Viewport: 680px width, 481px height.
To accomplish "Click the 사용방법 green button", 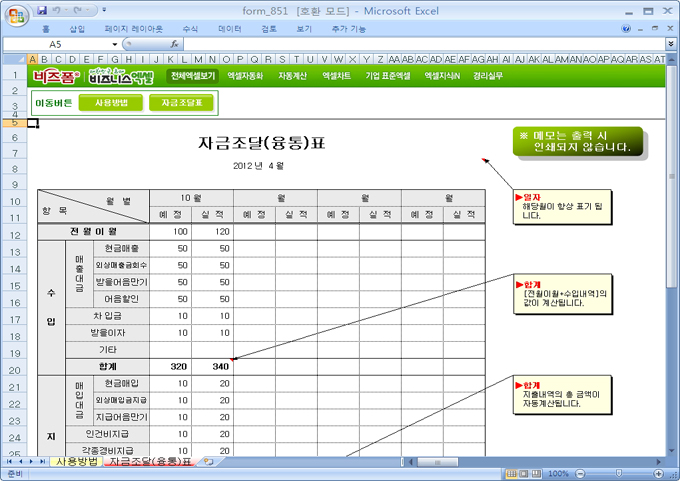I will pyautogui.click(x=111, y=103).
